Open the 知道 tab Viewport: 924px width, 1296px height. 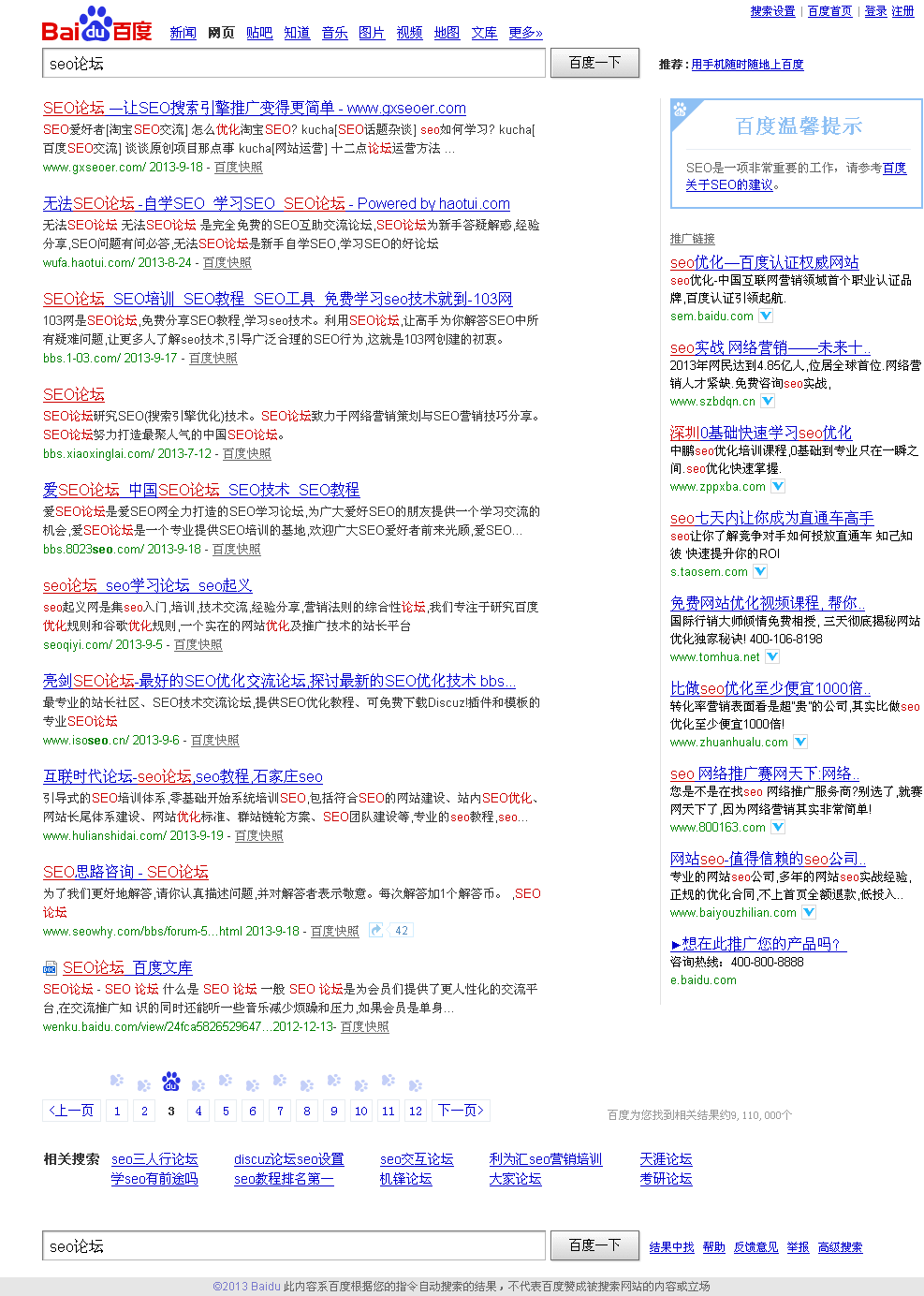[297, 33]
